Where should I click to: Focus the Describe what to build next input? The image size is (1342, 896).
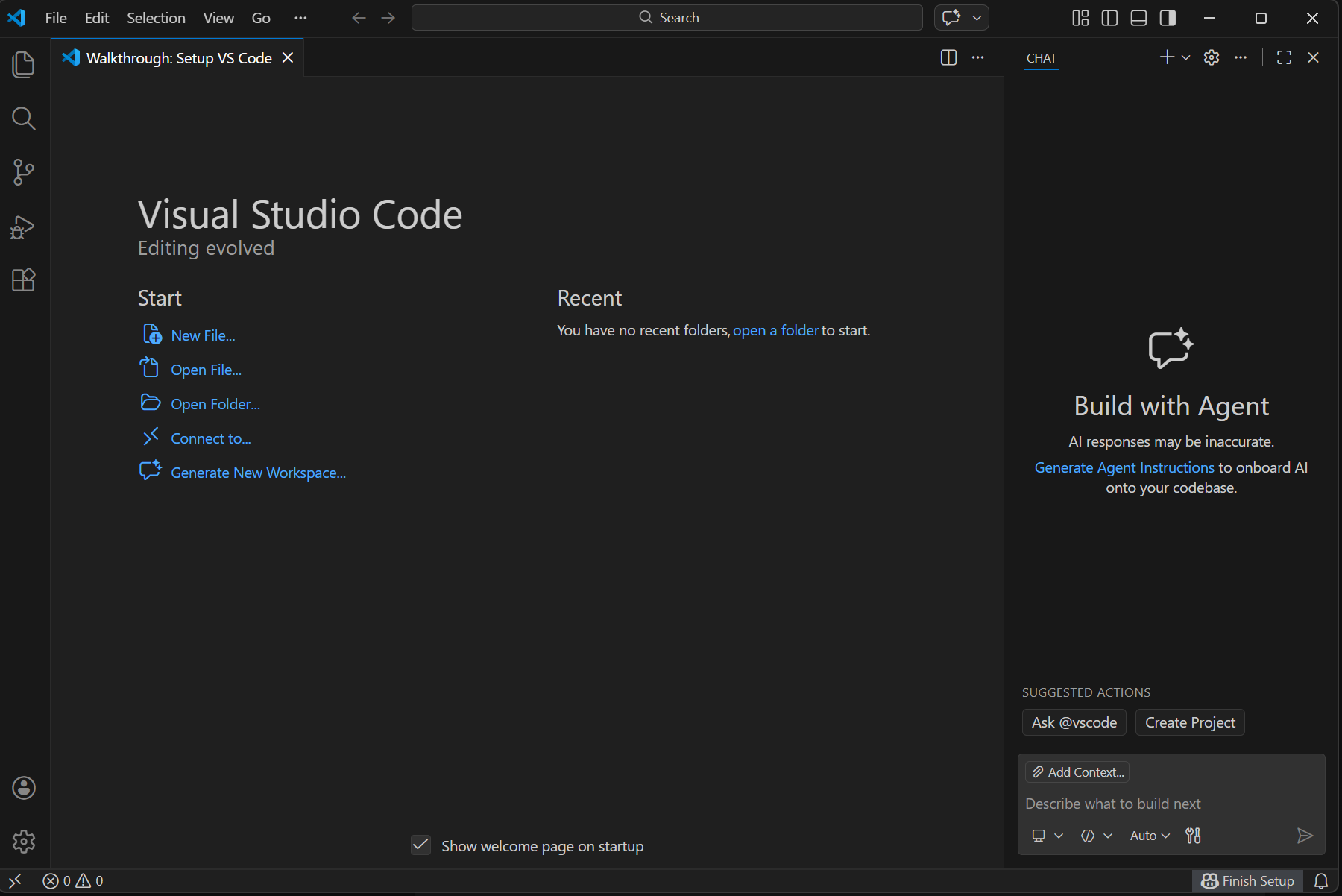tap(1171, 804)
